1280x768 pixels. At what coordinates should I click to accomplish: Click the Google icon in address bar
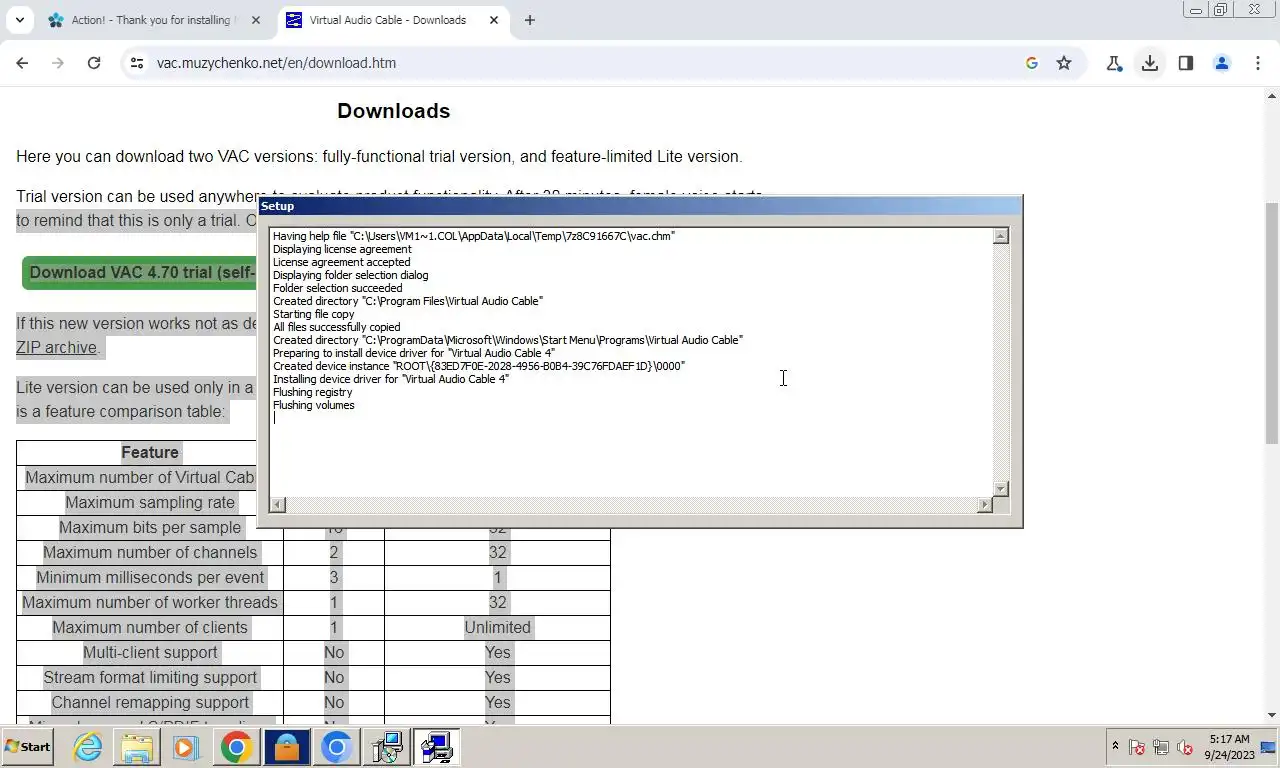(x=1031, y=63)
